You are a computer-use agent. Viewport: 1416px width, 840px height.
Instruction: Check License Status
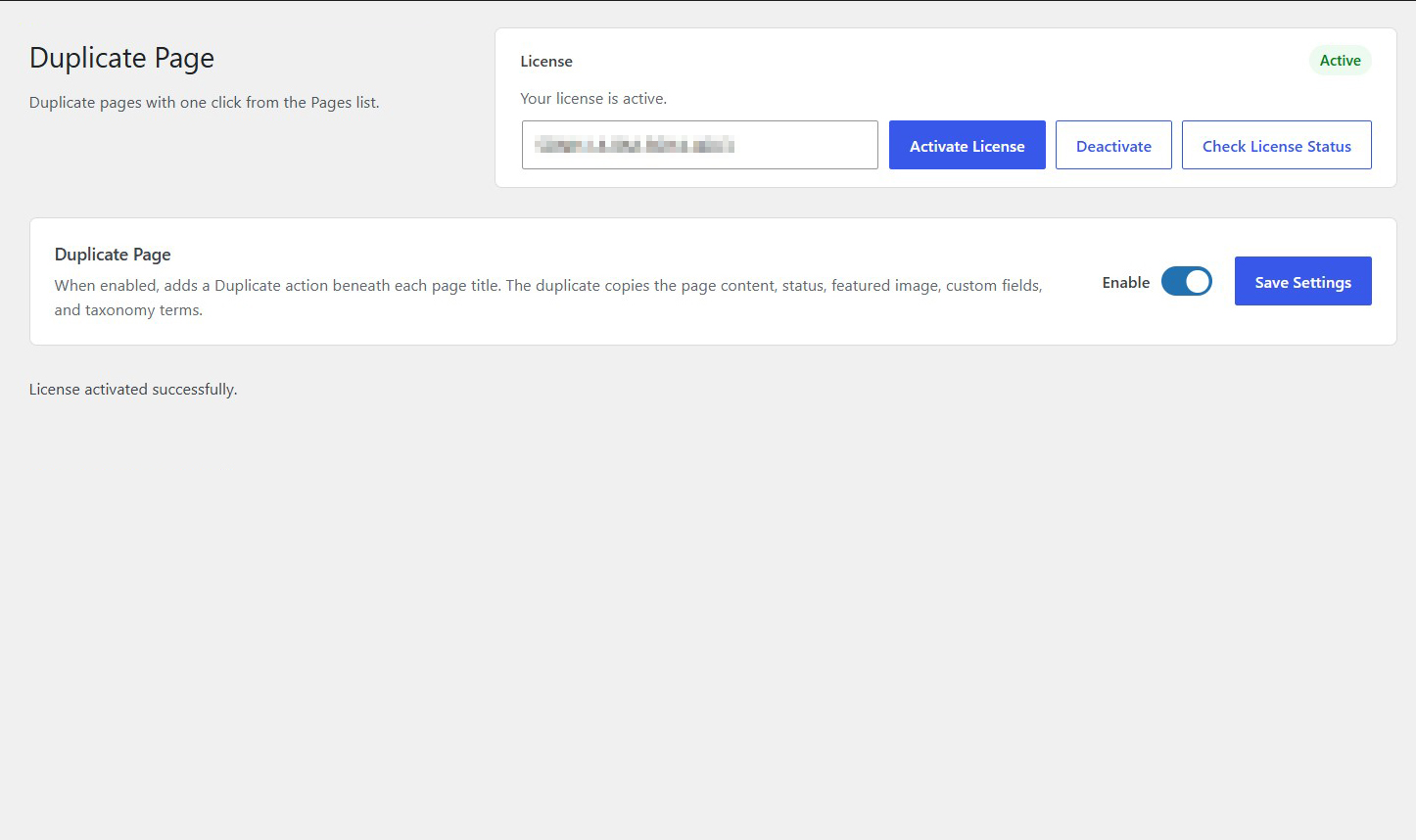1276,145
